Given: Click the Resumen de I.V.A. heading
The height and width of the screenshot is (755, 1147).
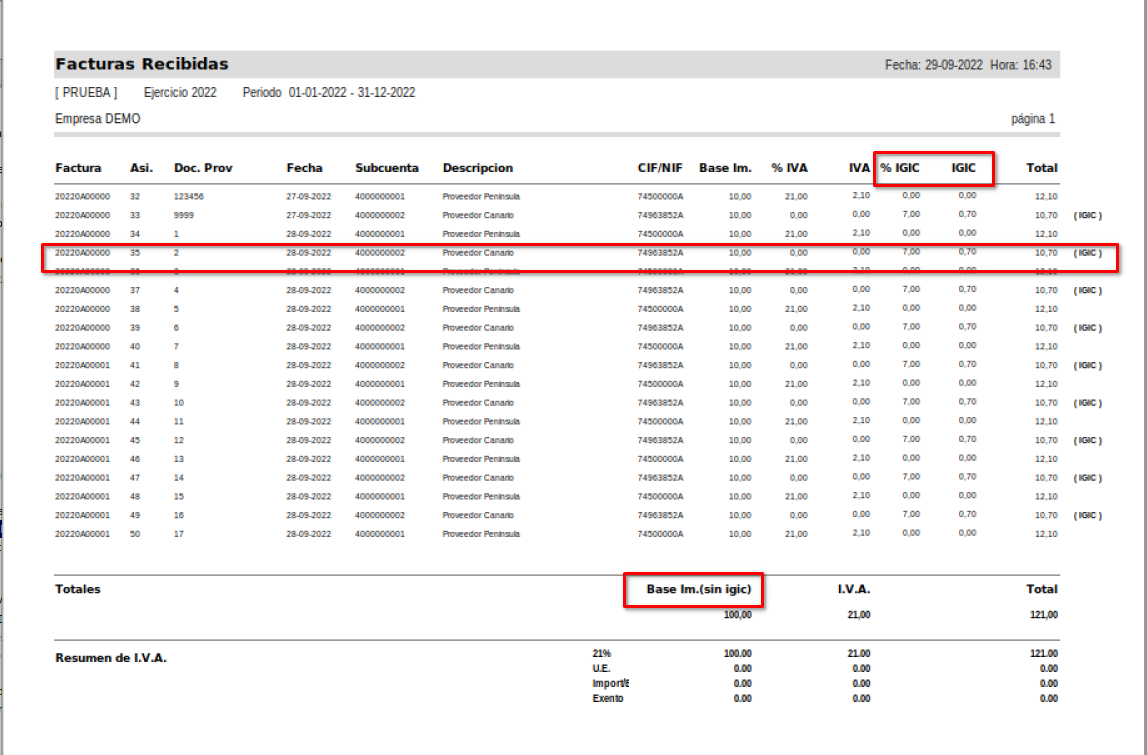Looking at the screenshot, I should click(111, 658).
